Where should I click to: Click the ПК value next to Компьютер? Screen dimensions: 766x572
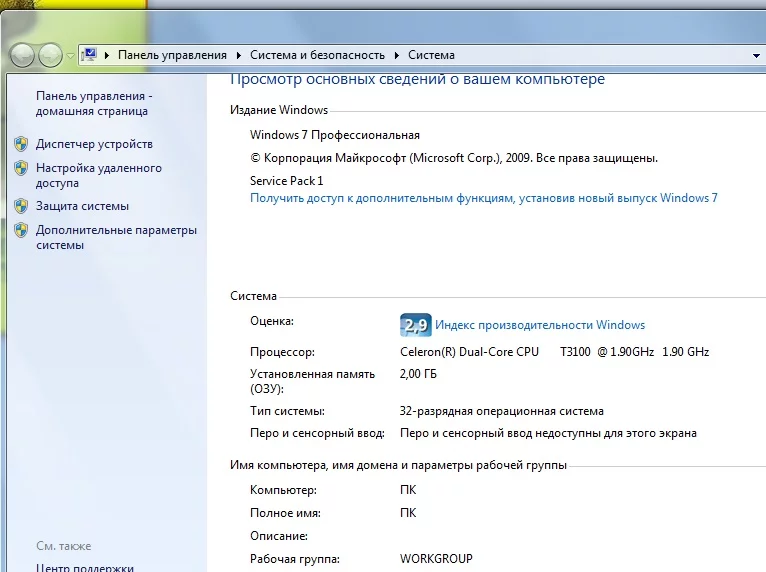click(408, 490)
